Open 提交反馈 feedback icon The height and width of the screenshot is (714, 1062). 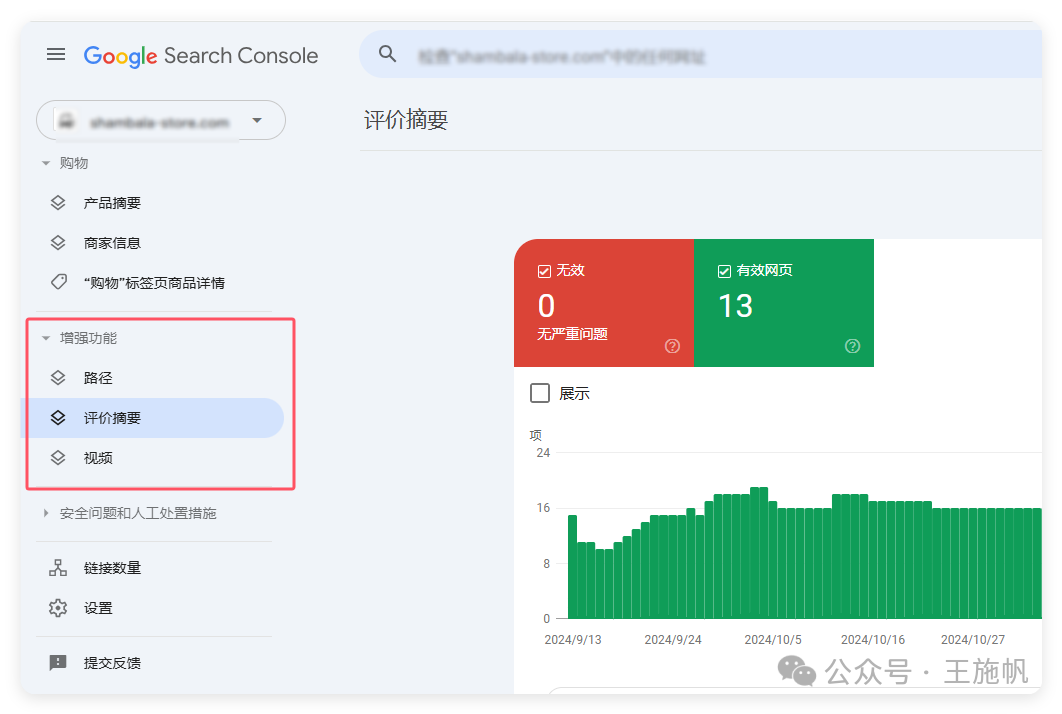[59, 662]
